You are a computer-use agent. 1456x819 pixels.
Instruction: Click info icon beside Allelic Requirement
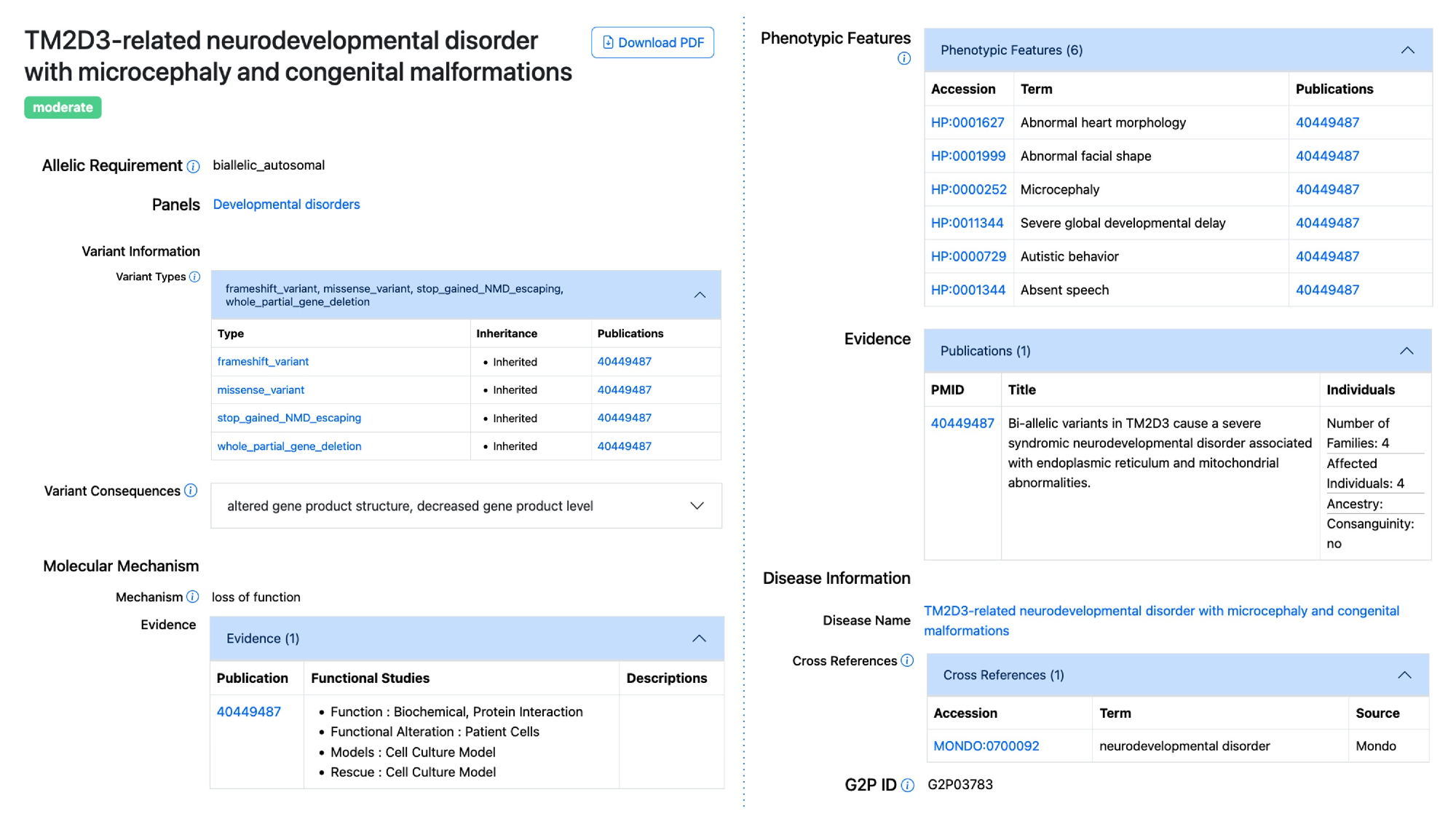click(193, 167)
